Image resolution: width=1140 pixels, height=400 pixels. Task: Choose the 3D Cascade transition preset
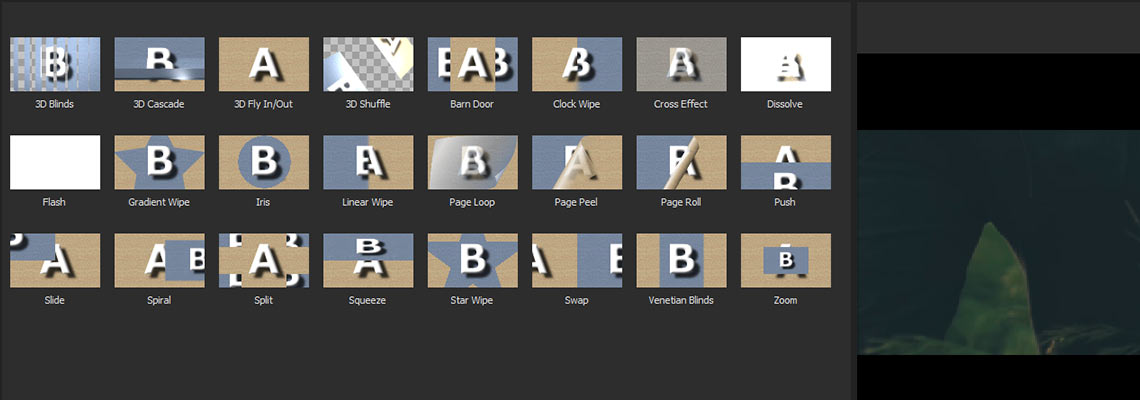159,64
